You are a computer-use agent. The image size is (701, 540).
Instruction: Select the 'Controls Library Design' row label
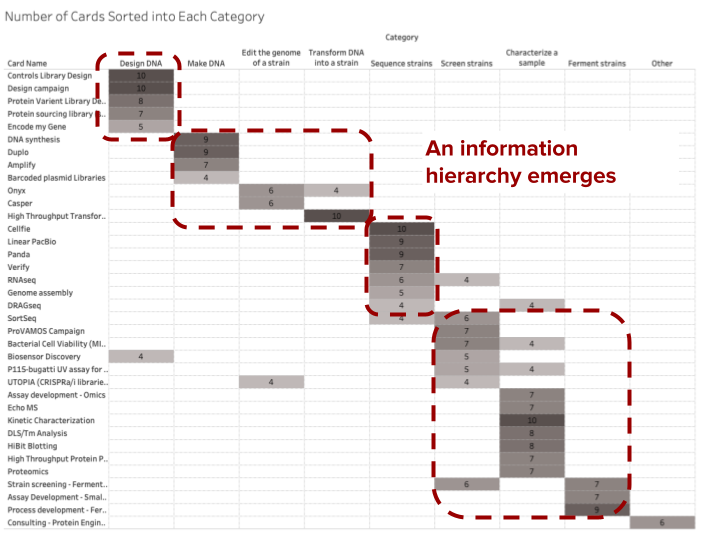tap(50, 76)
